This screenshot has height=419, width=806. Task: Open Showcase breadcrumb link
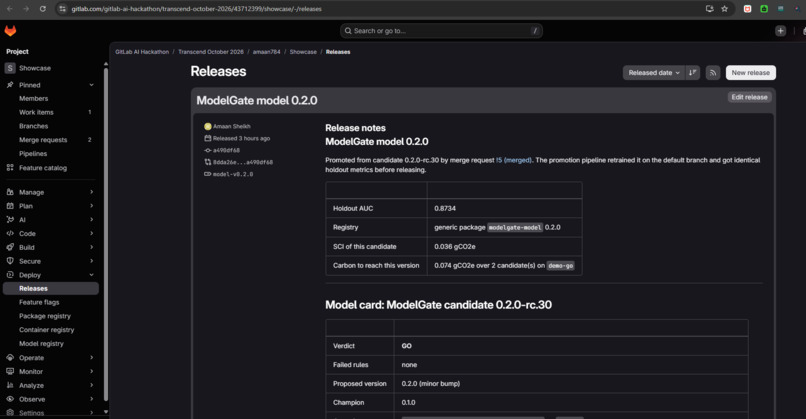303,52
